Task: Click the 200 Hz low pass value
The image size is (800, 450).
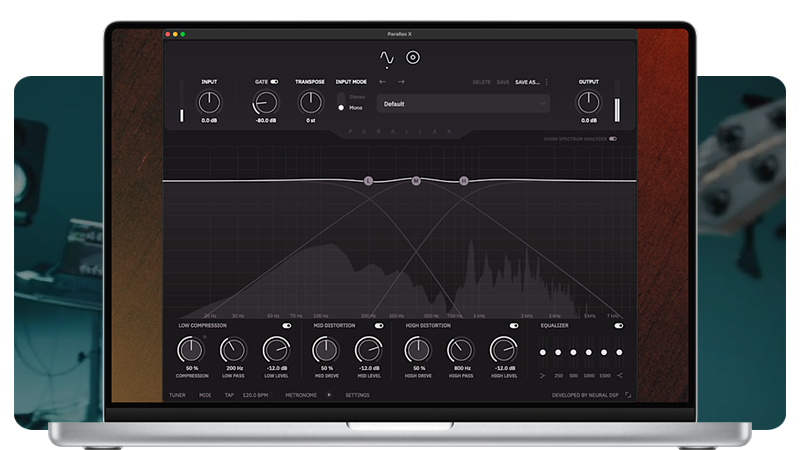Action: coord(234,368)
